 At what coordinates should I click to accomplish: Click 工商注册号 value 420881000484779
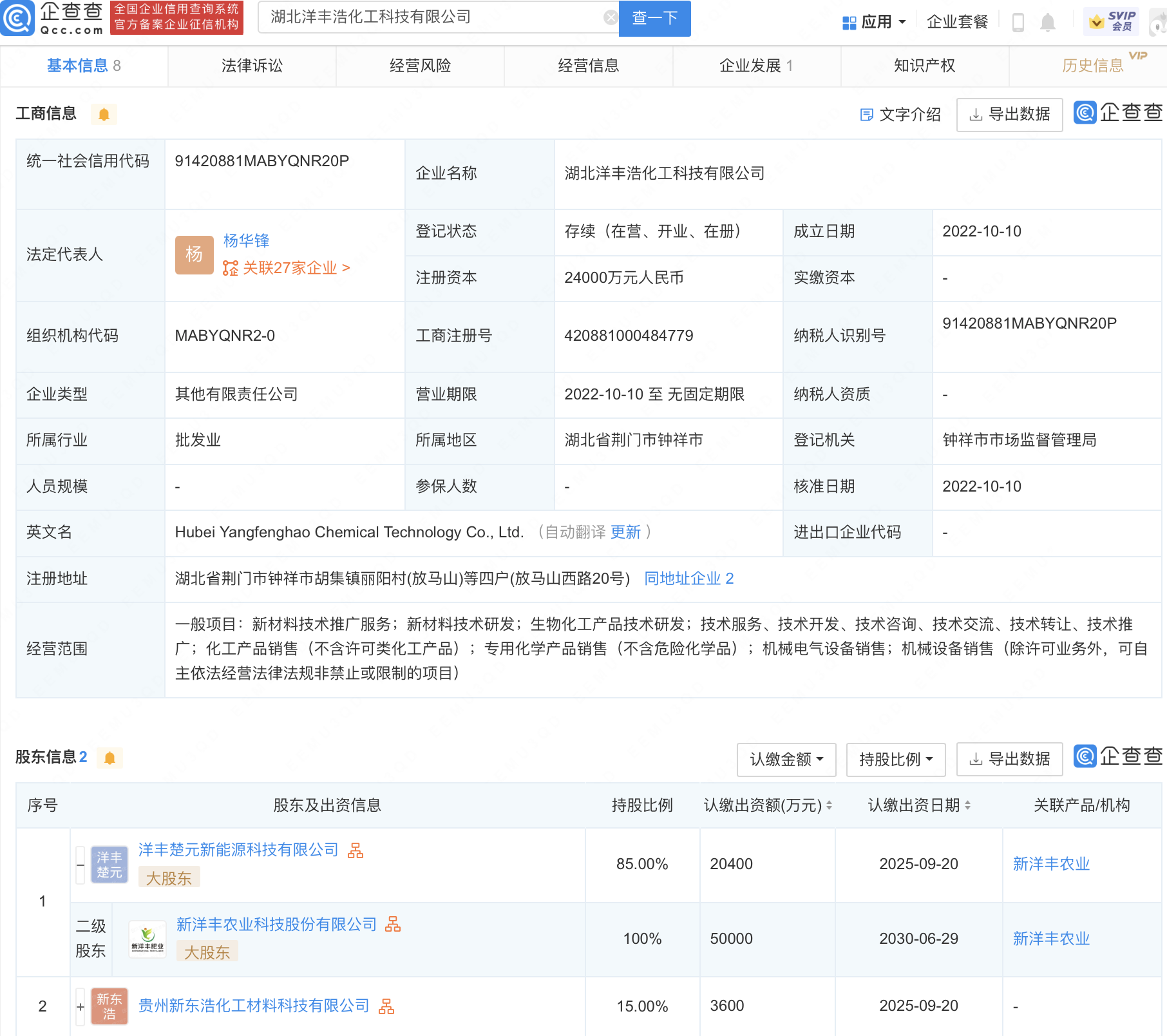[629, 336]
